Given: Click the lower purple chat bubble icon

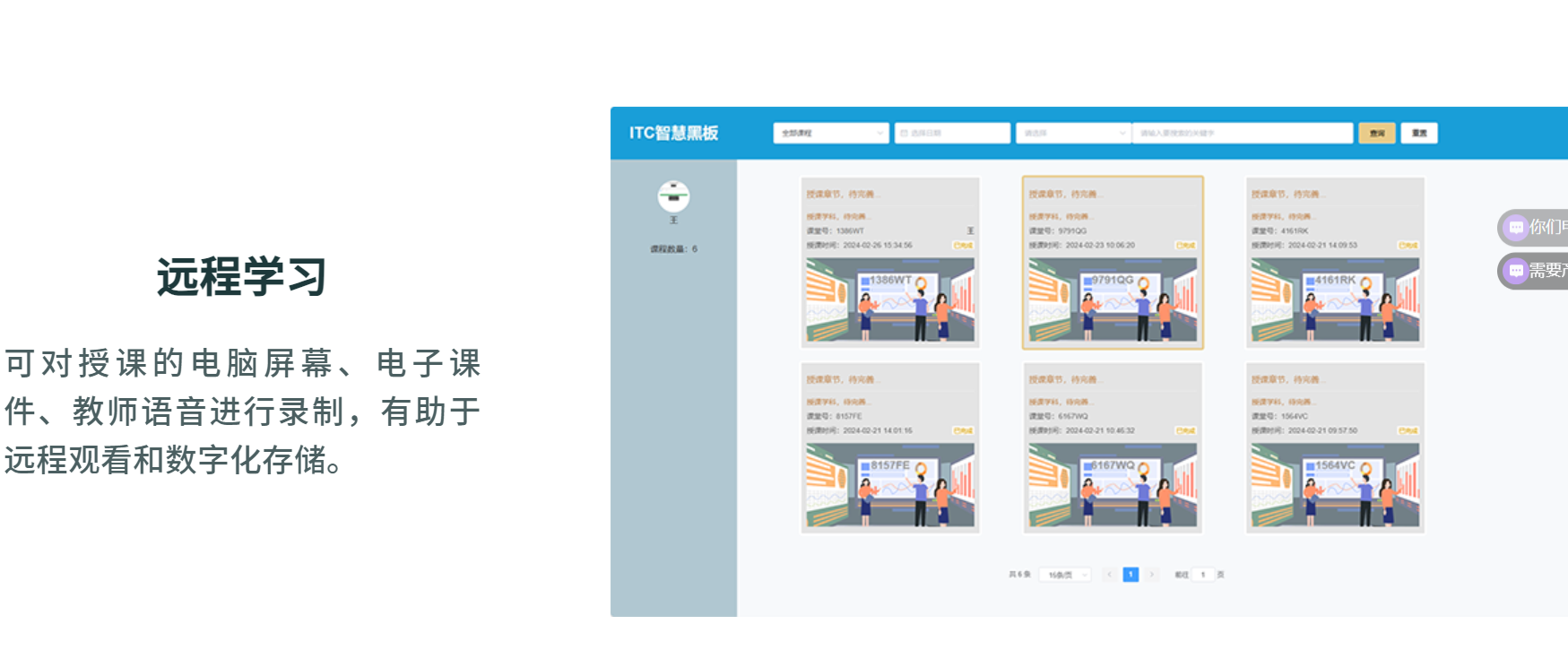Looking at the screenshot, I should (x=1516, y=271).
